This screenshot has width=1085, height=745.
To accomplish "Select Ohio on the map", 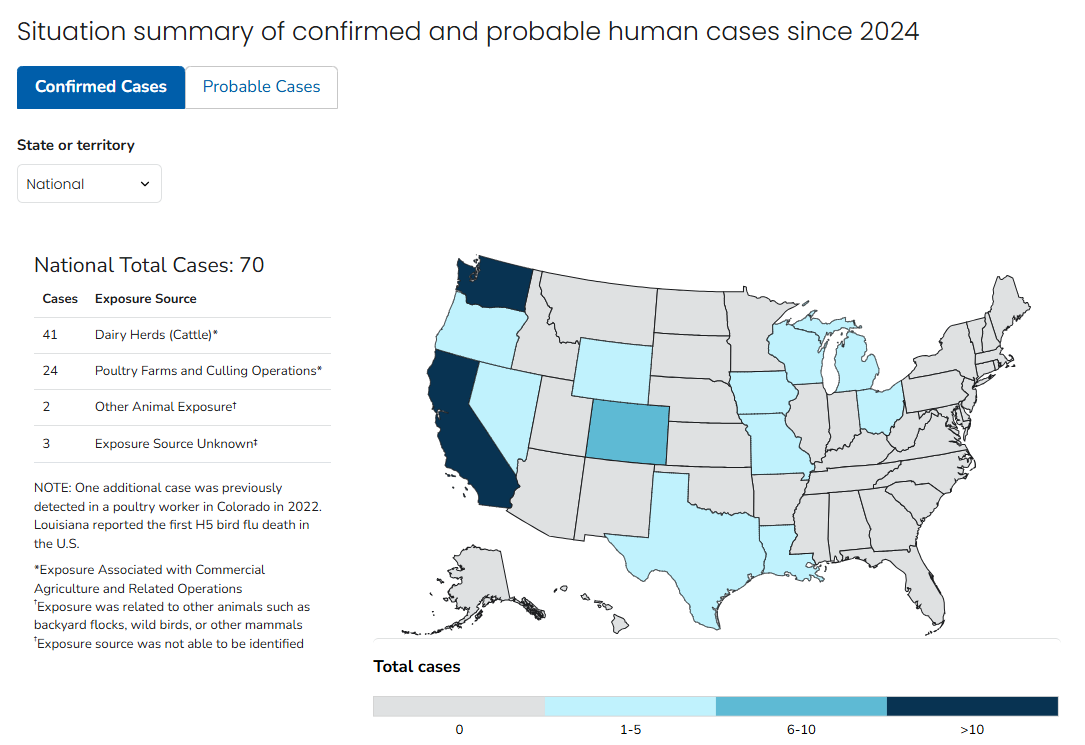I will (x=880, y=408).
